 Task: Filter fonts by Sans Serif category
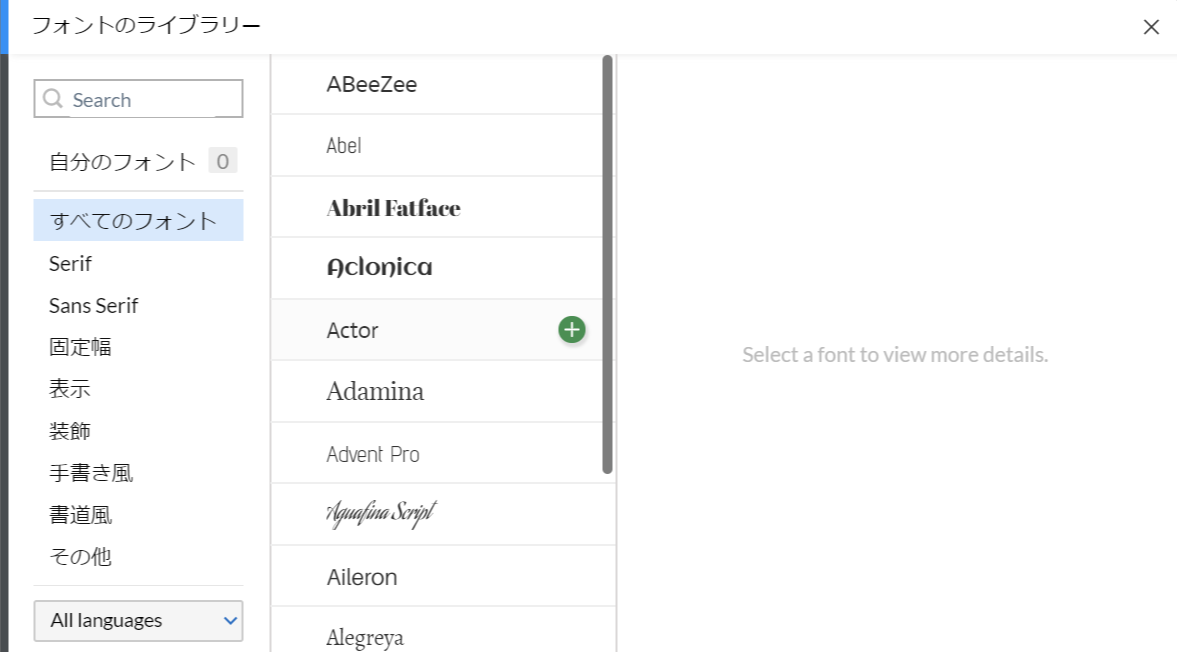[x=94, y=306]
